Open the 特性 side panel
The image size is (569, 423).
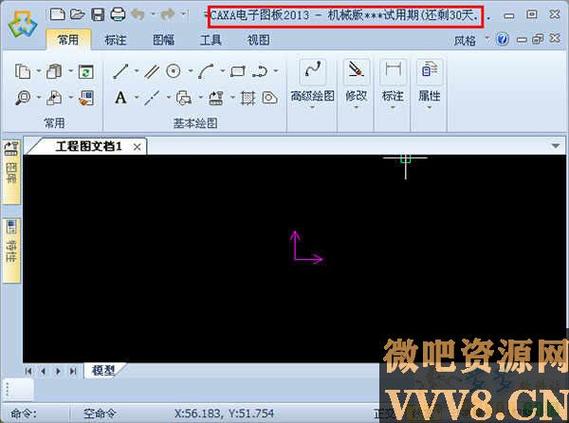[11, 250]
